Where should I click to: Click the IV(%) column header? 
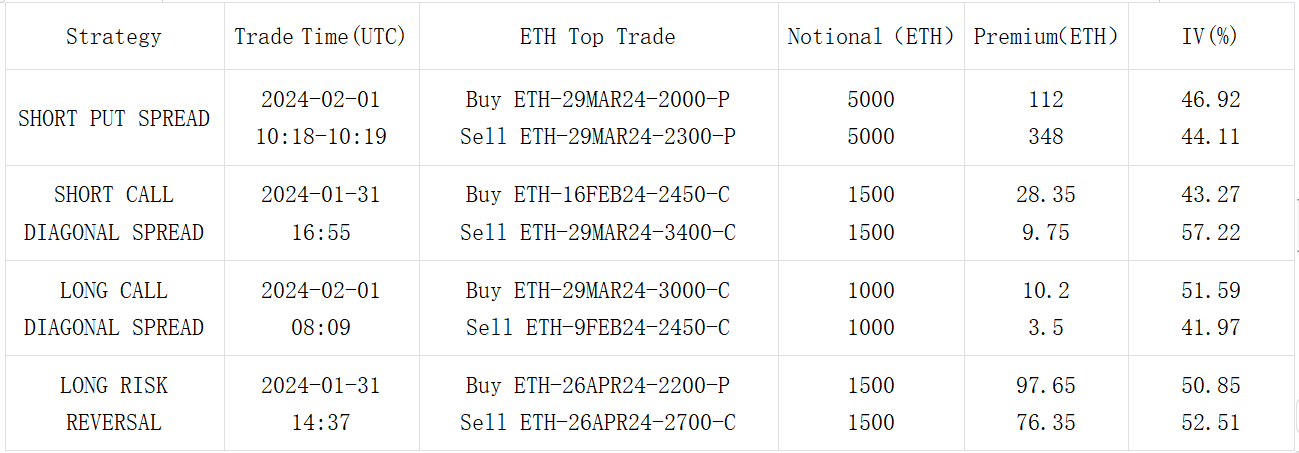coord(1210,37)
